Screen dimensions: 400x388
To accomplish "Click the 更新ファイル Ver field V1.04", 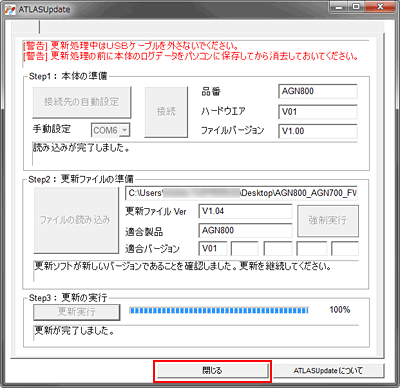I will [x=245, y=211].
